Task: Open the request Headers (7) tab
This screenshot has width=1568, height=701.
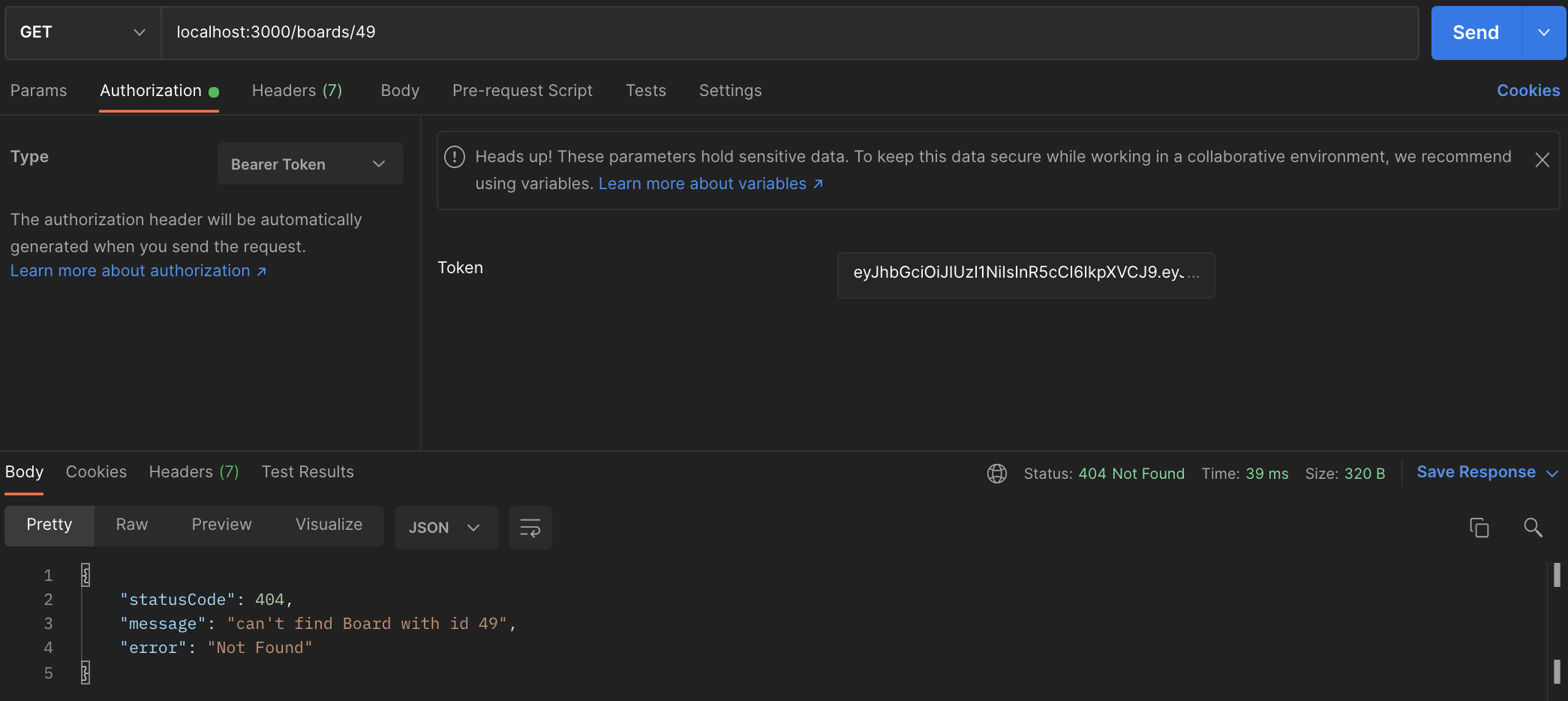Action: (x=297, y=91)
